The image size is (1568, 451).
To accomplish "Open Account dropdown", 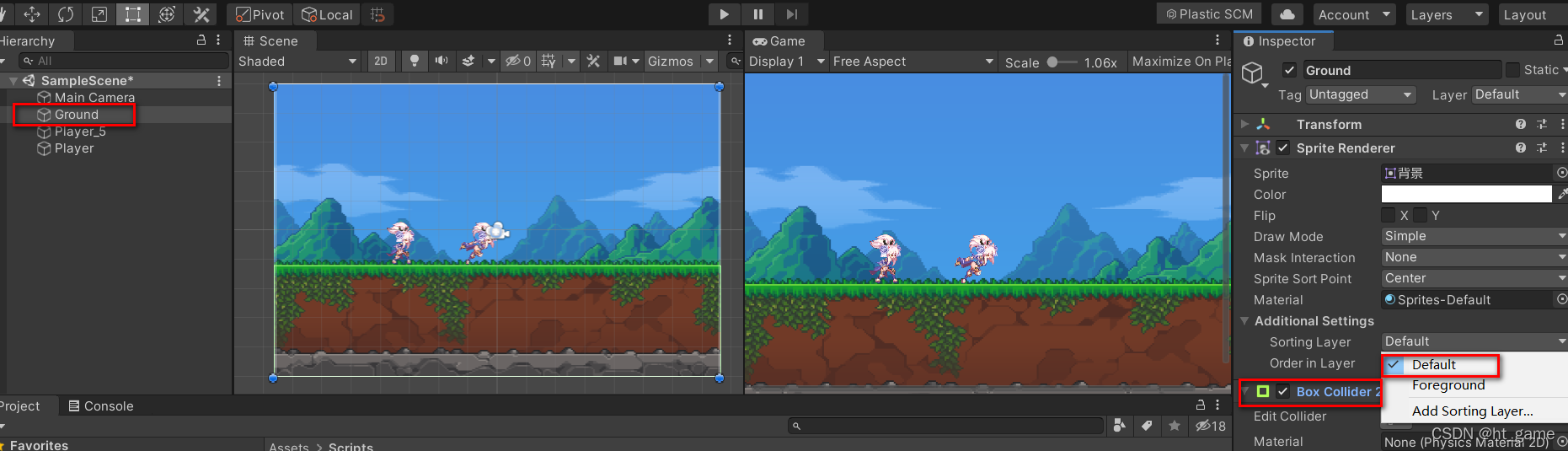I will coord(1354,14).
